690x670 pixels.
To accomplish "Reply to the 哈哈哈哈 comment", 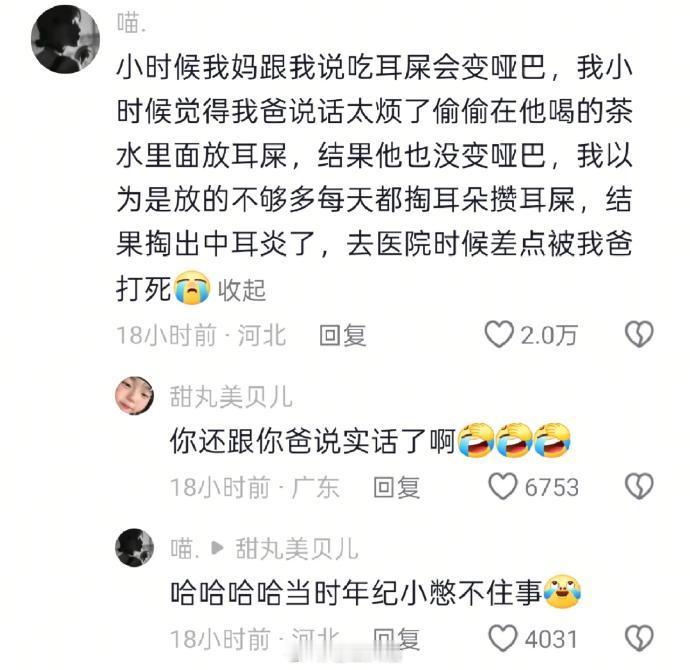I will click(x=396, y=639).
